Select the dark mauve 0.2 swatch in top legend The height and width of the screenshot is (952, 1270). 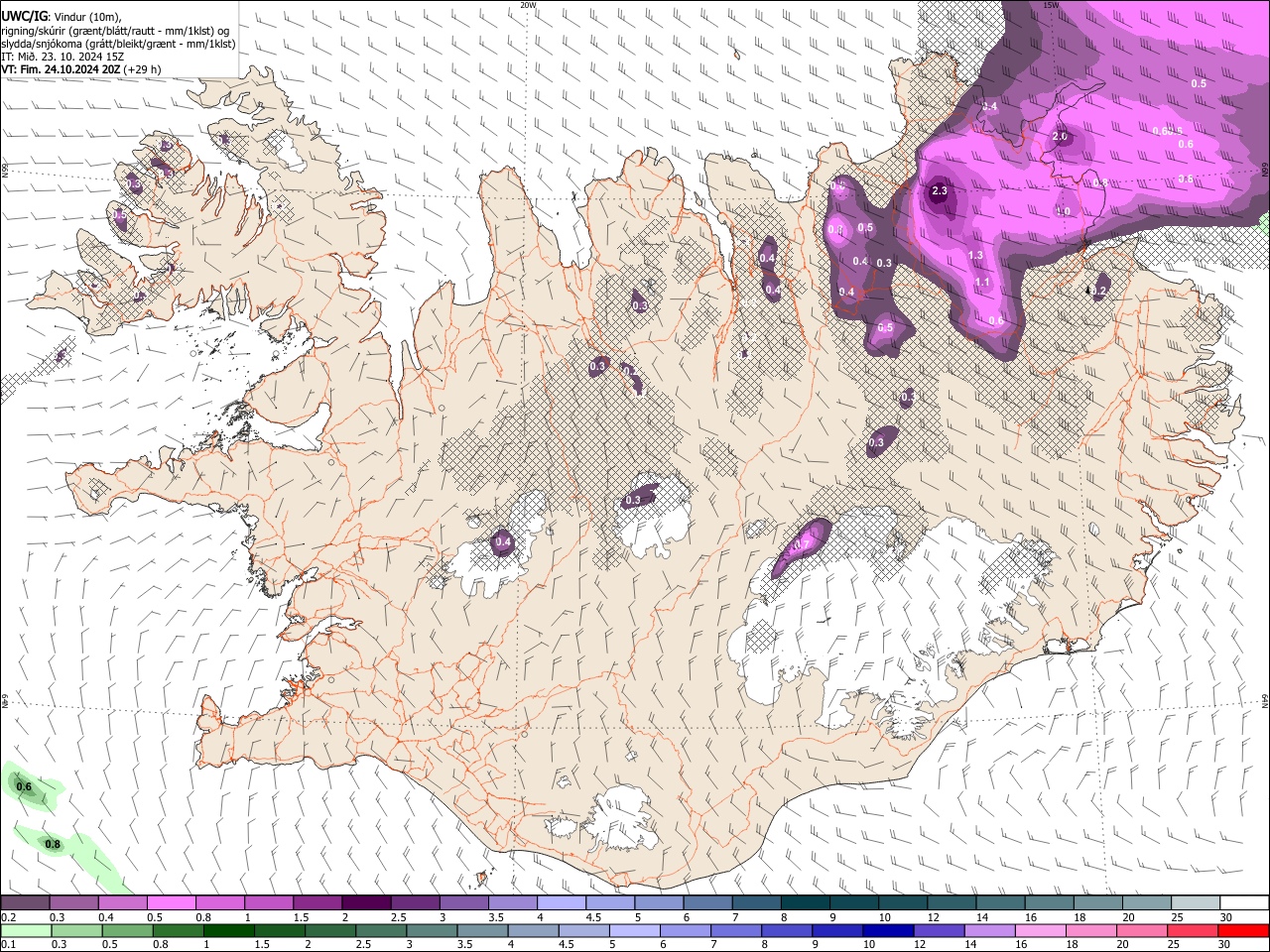click(x=25, y=903)
